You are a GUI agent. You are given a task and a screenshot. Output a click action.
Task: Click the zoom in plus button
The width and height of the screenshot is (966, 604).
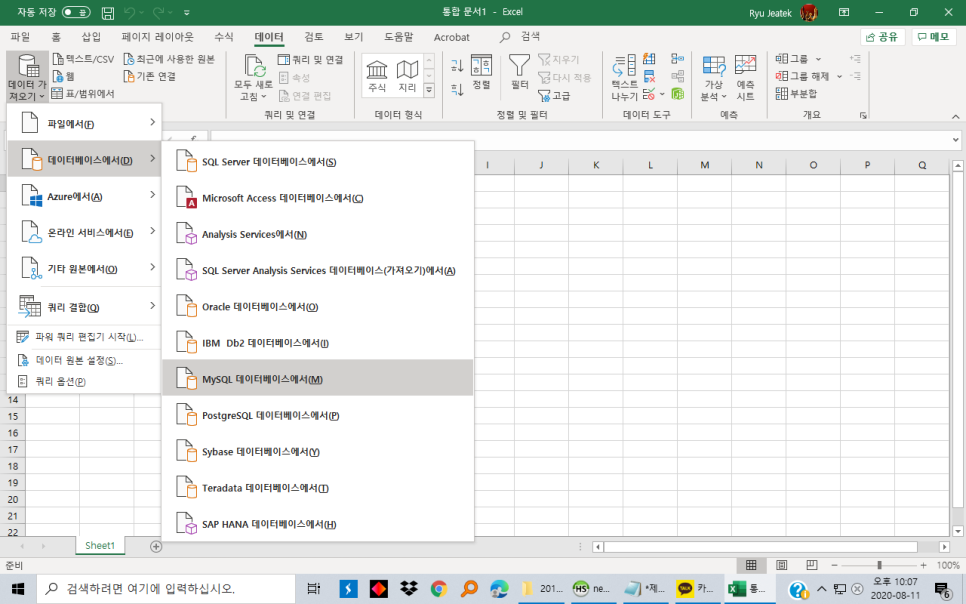coord(923,565)
